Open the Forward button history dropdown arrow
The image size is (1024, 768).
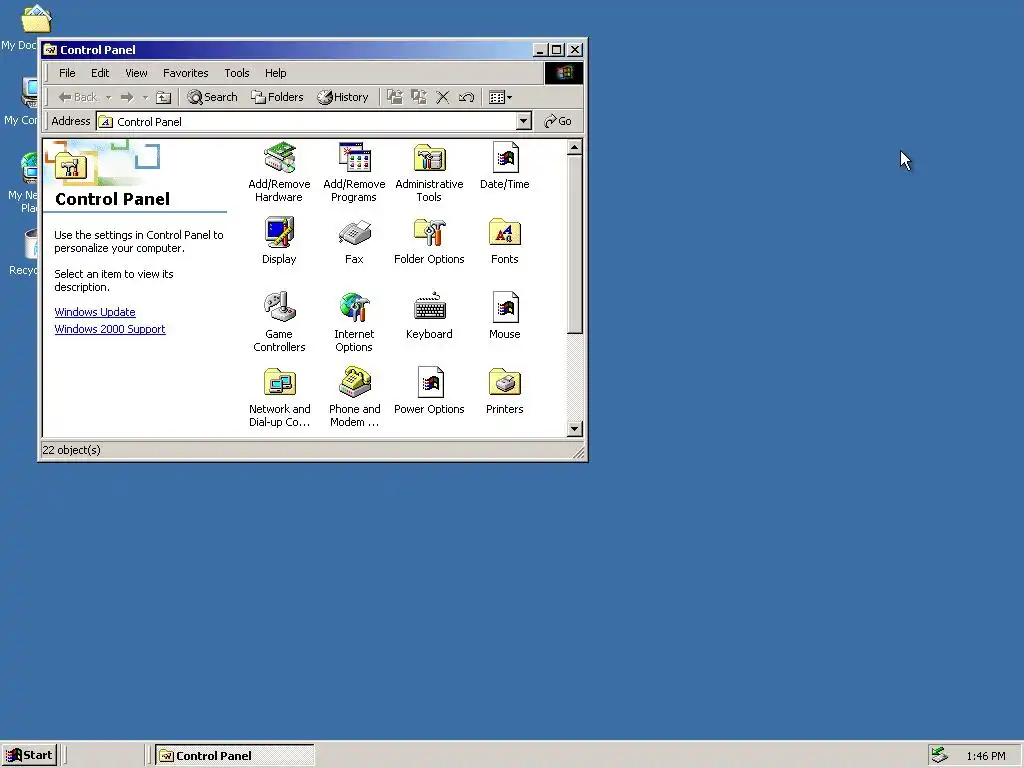tap(145, 97)
